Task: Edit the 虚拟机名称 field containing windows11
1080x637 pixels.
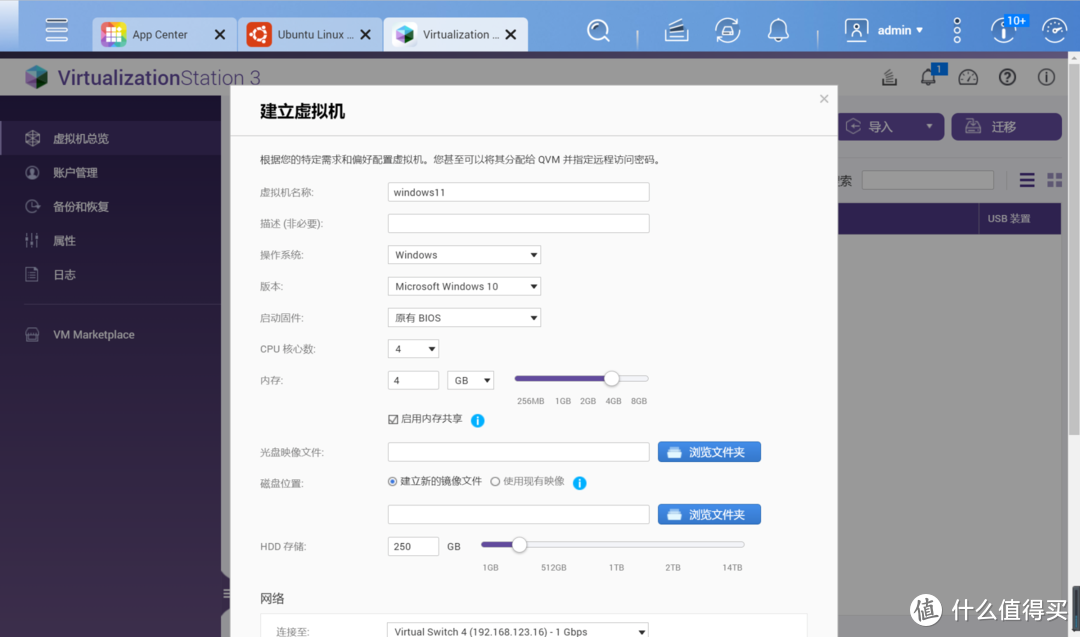Action: click(519, 192)
